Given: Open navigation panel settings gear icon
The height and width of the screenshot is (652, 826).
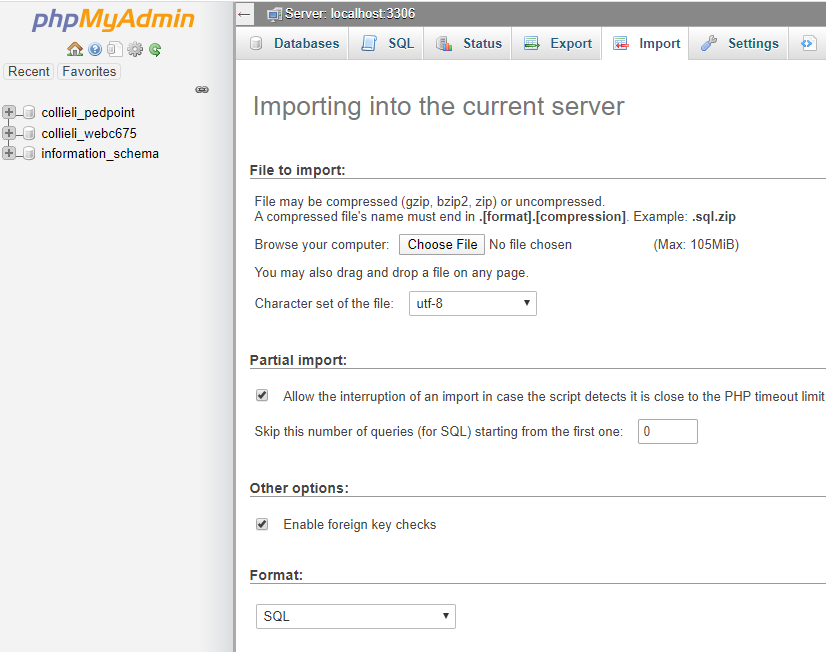Looking at the screenshot, I should 135,50.
